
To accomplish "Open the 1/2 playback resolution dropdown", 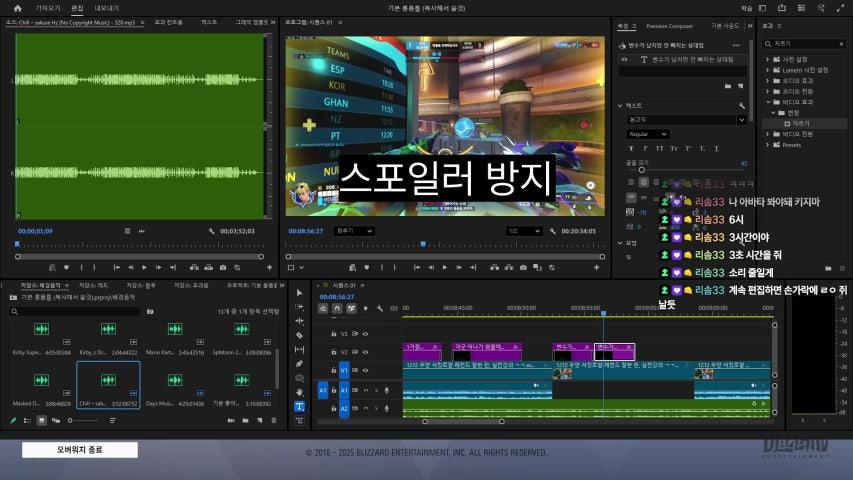I will (523, 231).
